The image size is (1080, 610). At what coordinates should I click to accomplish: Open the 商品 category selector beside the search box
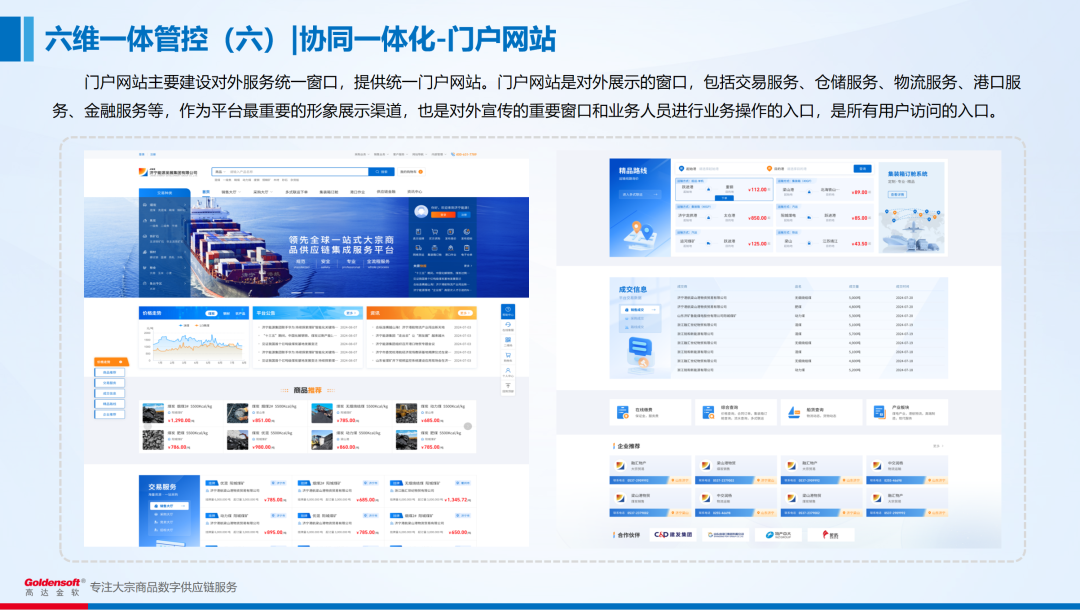(x=220, y=171)
